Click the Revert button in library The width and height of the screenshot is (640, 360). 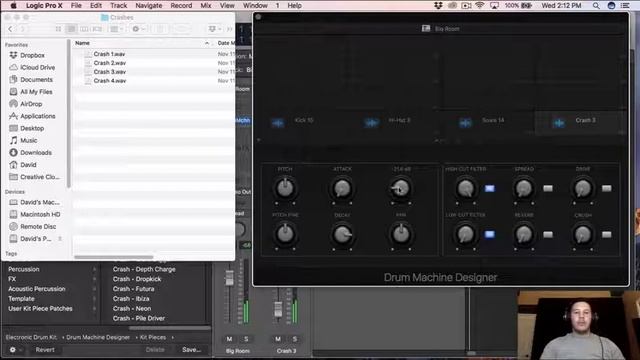click(x=45, y=350)
